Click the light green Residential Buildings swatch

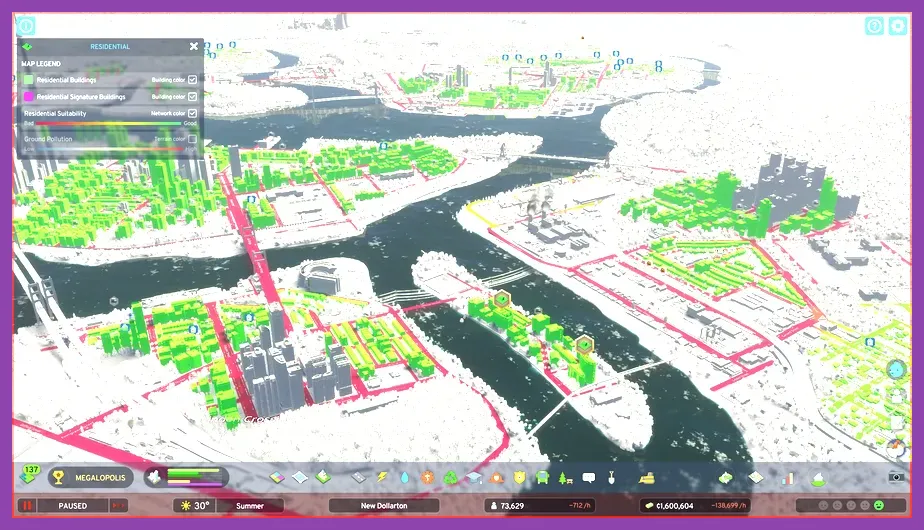(28, 80)
